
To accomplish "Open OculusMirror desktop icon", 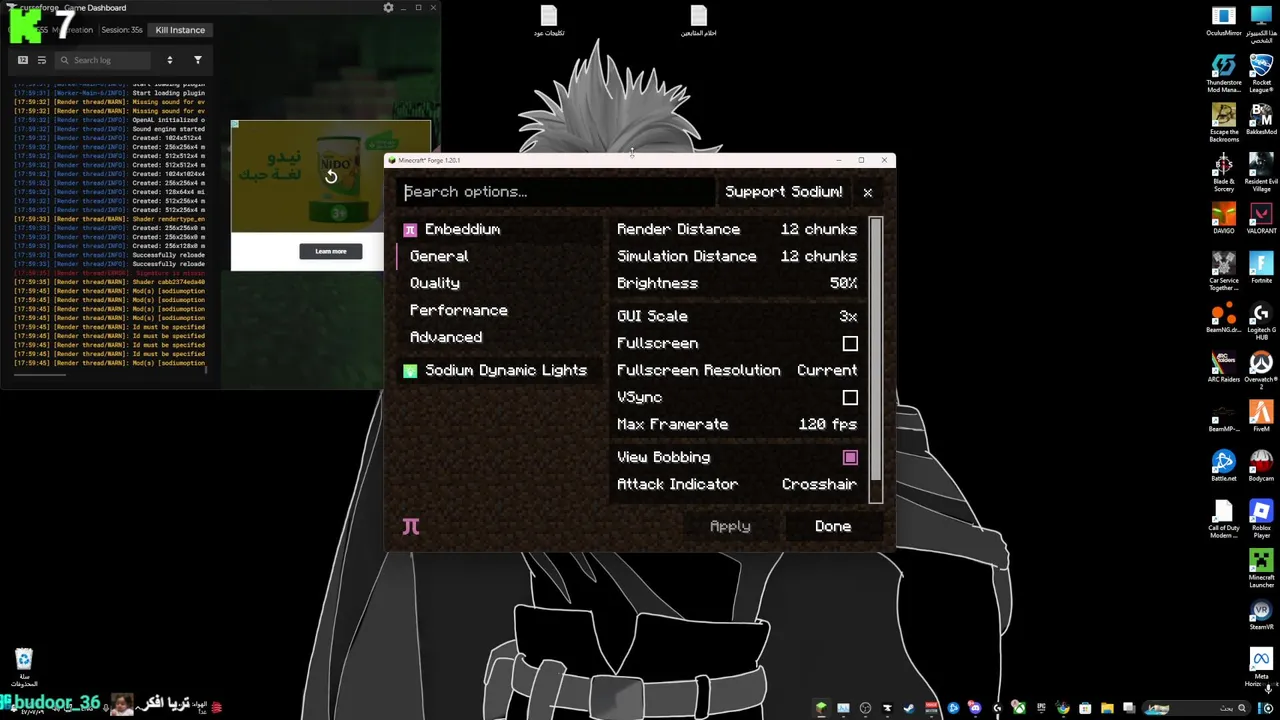I will pyautogui.click(x=1224, y=21).
